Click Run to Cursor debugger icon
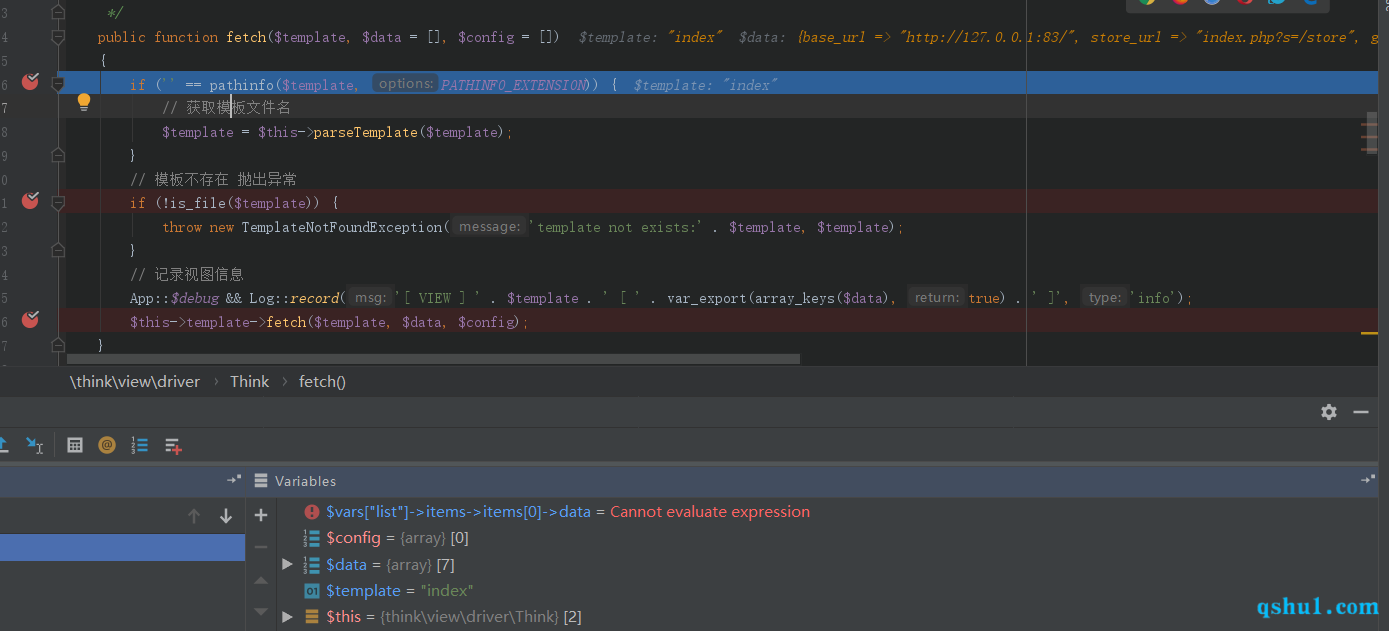The image size is (1389, 631). click(34, 445)
